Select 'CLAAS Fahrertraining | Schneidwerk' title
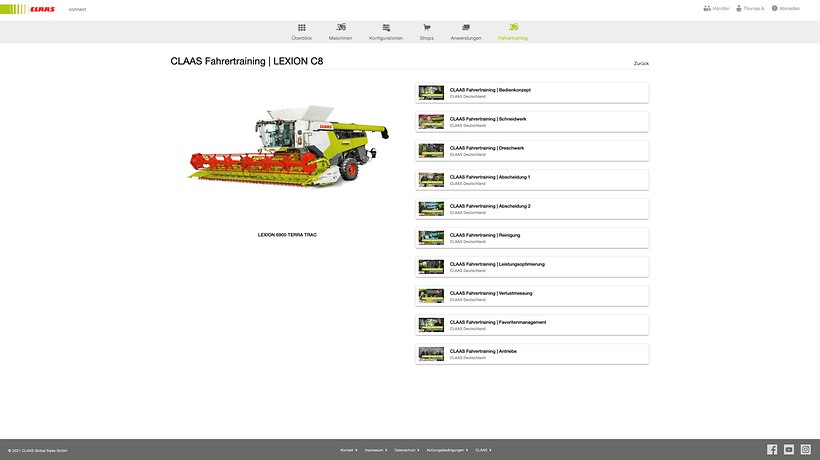Screen dimensions: 820x460 point(488,119)
